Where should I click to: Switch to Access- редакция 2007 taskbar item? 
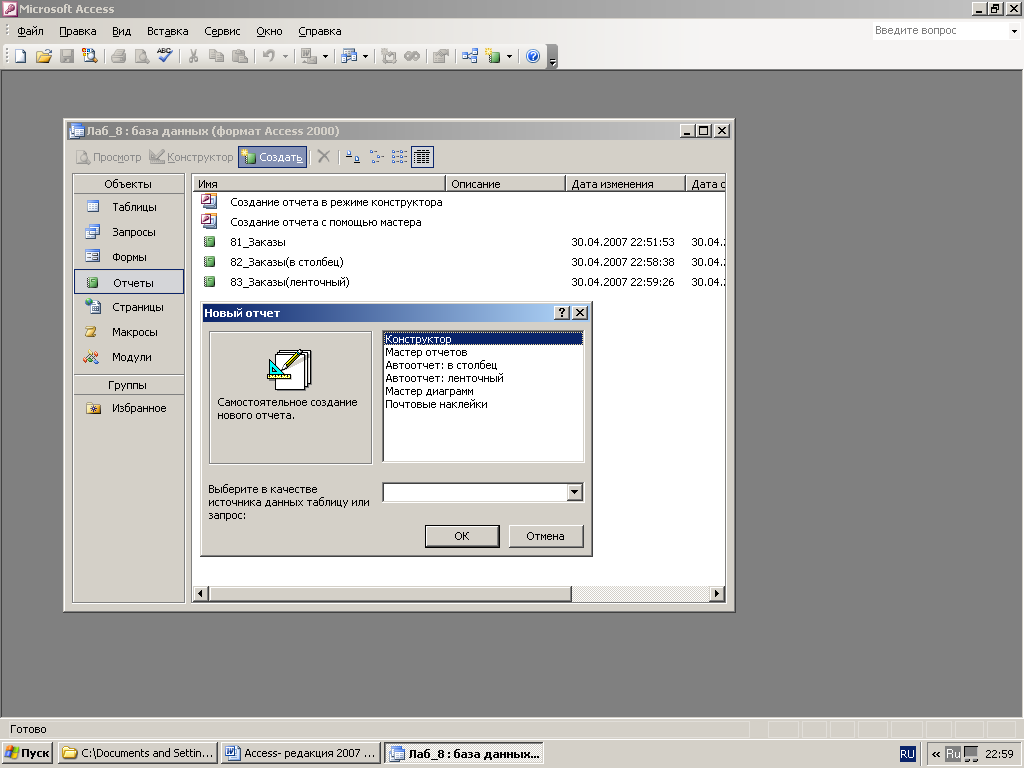[x=301, y=753]
